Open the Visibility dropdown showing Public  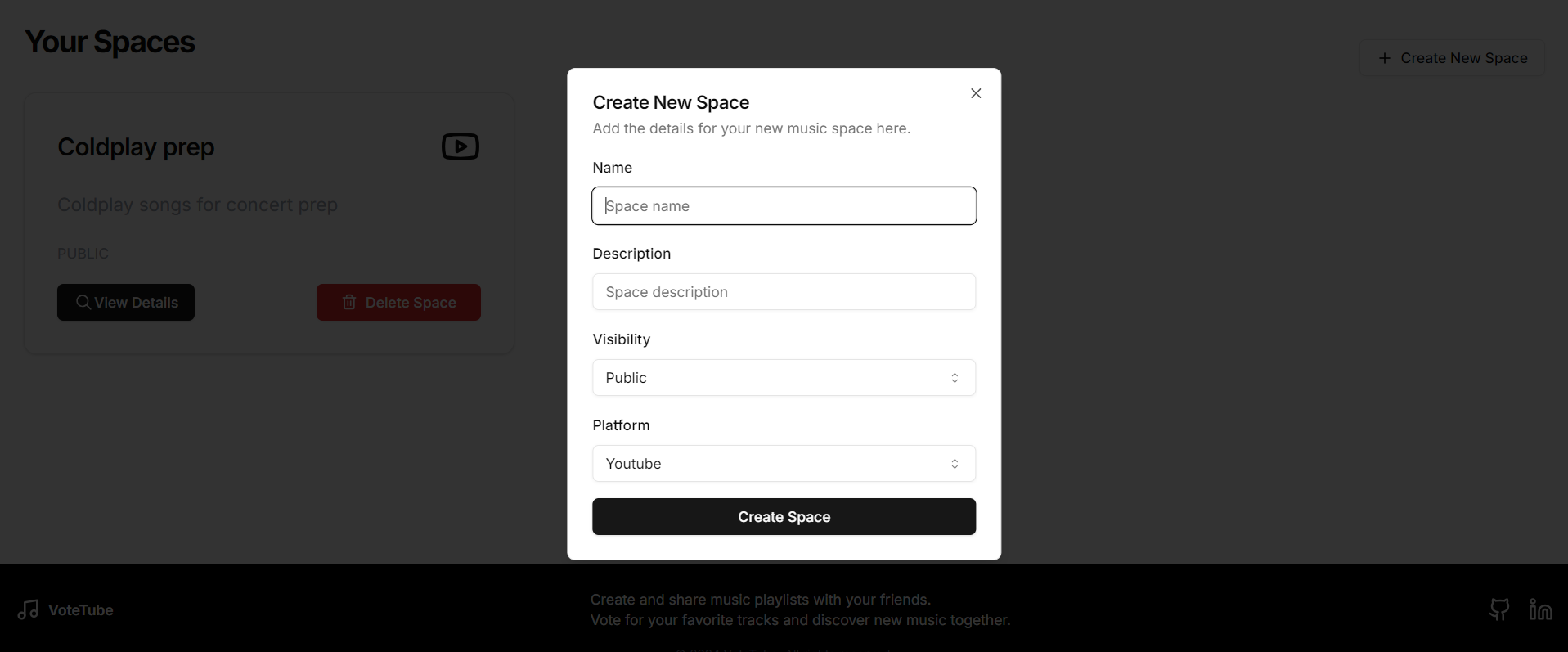tap(784, 378)
